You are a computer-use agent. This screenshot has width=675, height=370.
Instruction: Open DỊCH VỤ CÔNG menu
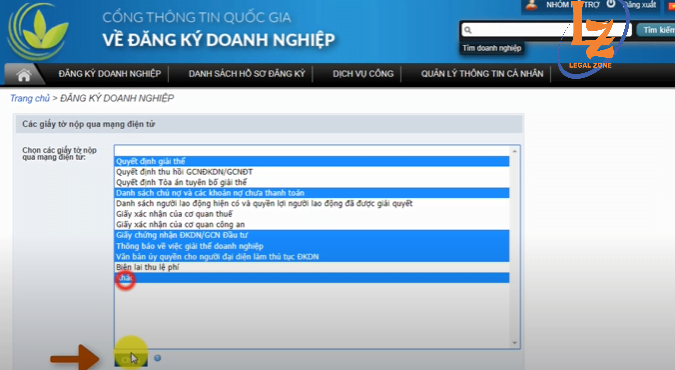pos(363,74)
